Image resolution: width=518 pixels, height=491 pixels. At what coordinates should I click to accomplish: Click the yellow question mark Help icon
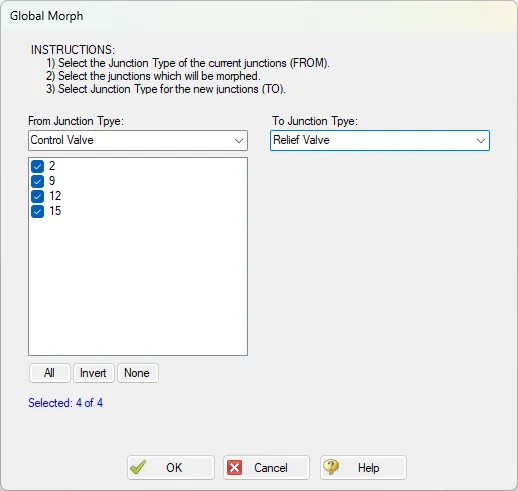point(331,467)
